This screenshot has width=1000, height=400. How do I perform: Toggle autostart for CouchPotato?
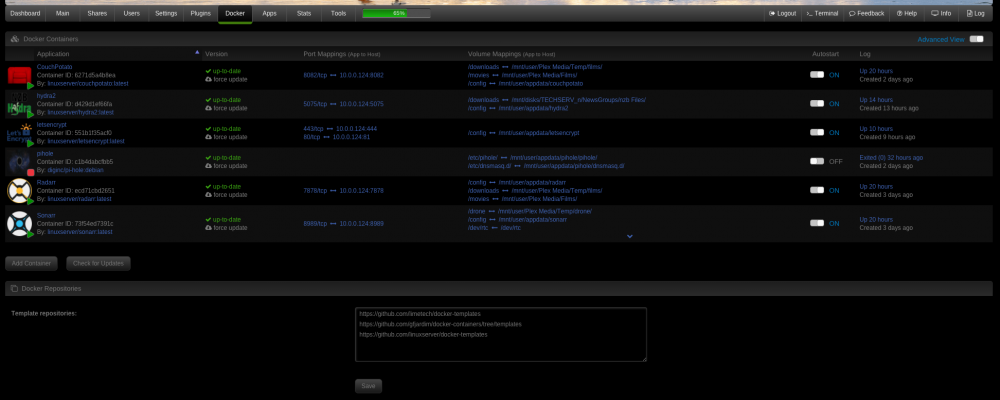tap(817, 75)
